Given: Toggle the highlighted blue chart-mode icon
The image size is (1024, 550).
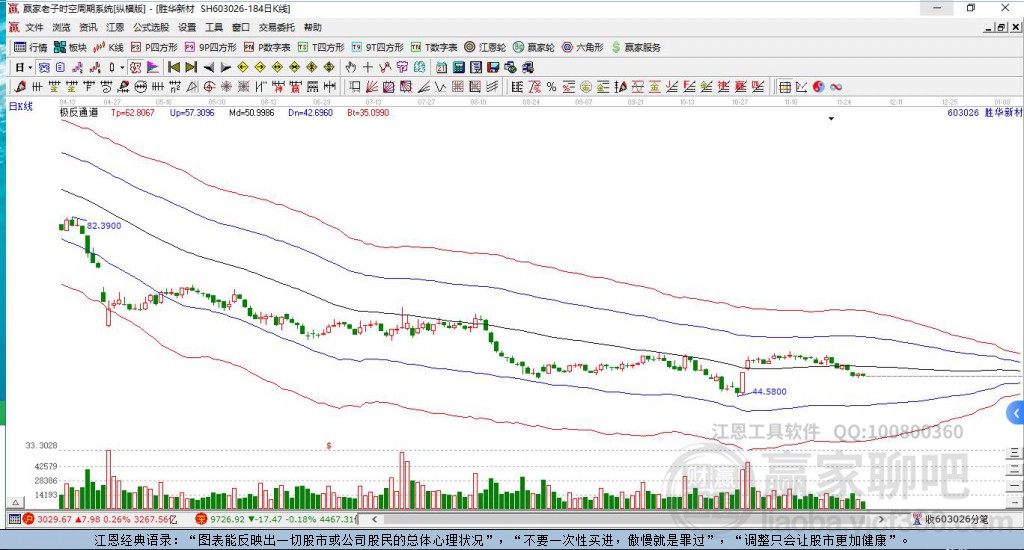Looking at the screenshot, I should click(44, 67).
